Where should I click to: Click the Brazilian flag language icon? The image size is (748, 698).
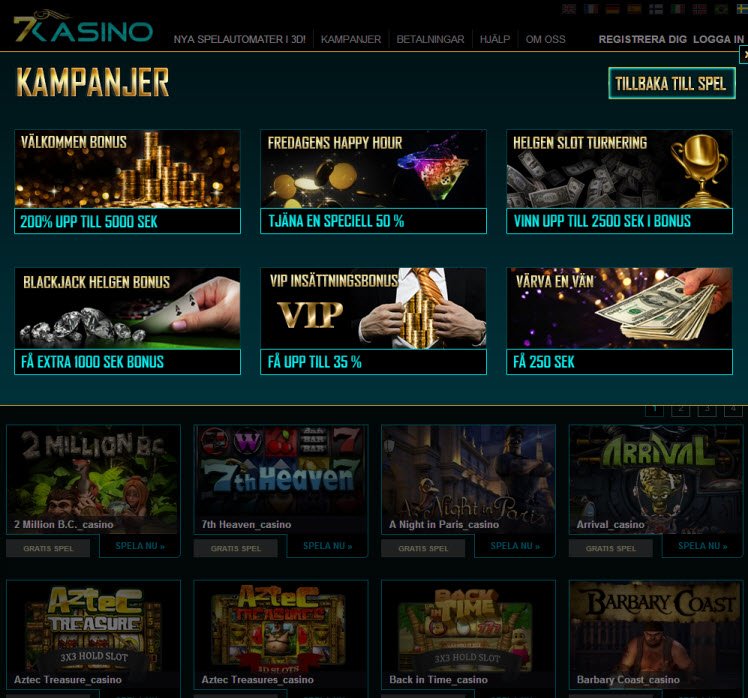tap(722, 9)
